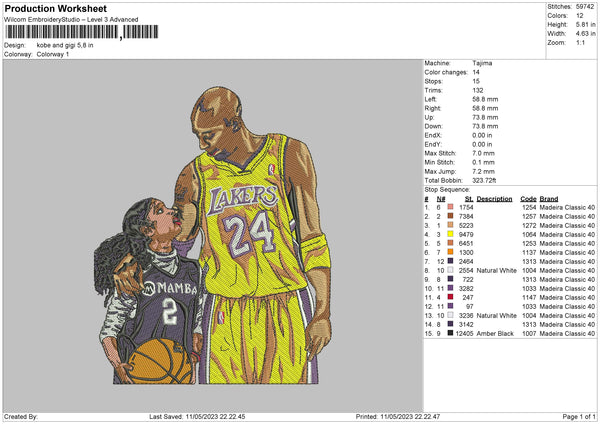
Task: Click the color swatch in stop sequence row 1
Action: 450,207
